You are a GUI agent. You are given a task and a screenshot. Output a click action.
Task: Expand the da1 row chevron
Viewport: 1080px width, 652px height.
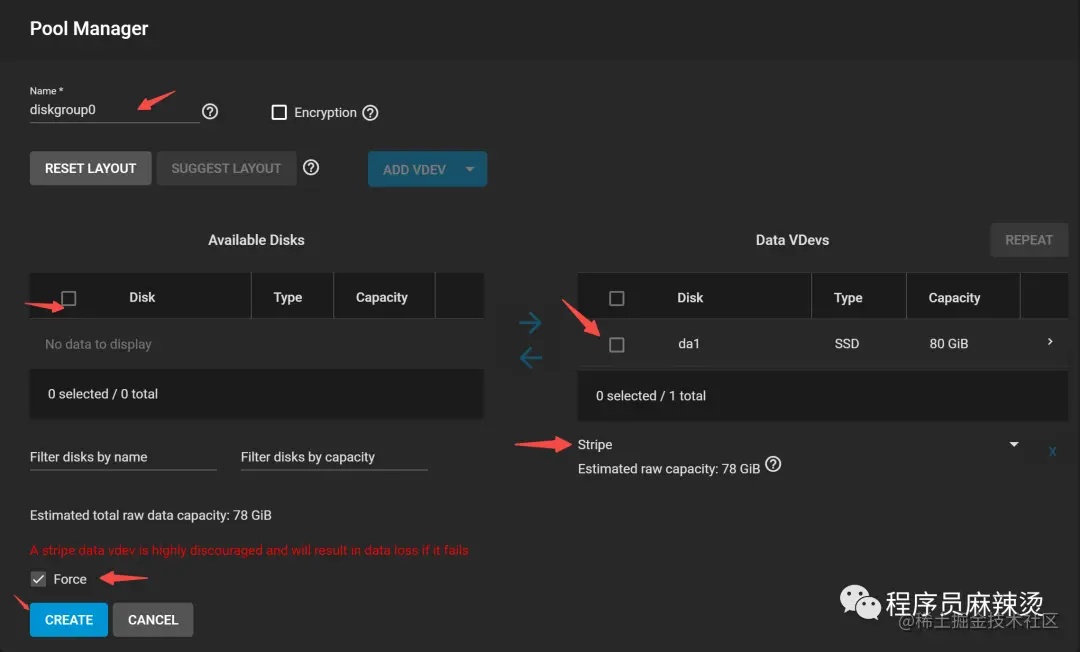(1050, 342)
